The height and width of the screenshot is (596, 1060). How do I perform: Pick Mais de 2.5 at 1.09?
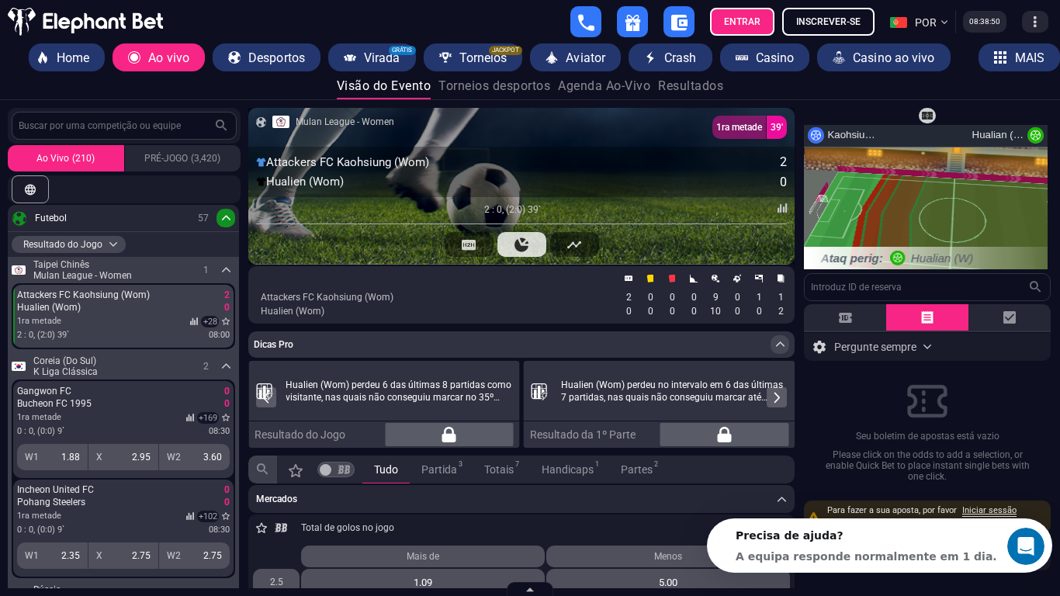click(423, 582)
